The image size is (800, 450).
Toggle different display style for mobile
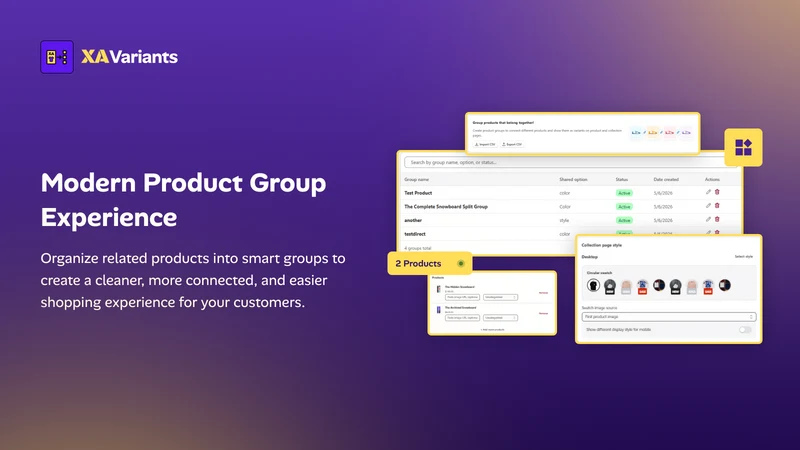tap(745, 330)
